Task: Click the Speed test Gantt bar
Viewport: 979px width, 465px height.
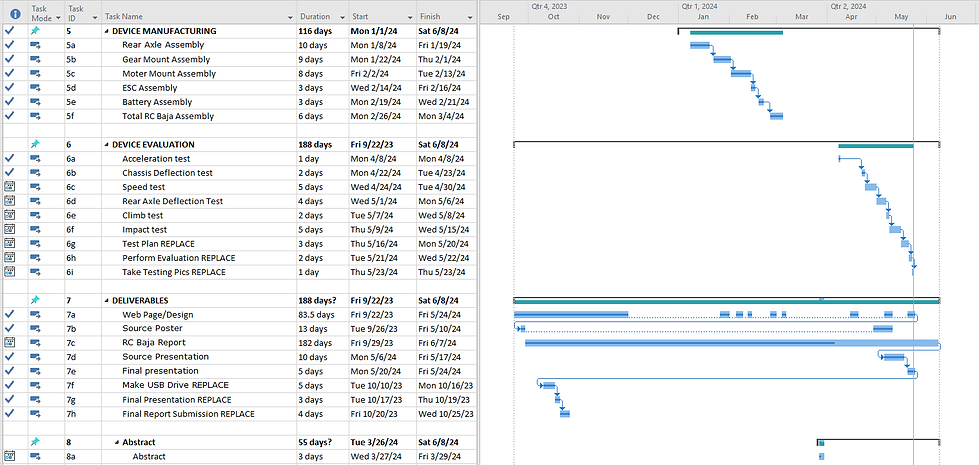Action: (870, 187)
